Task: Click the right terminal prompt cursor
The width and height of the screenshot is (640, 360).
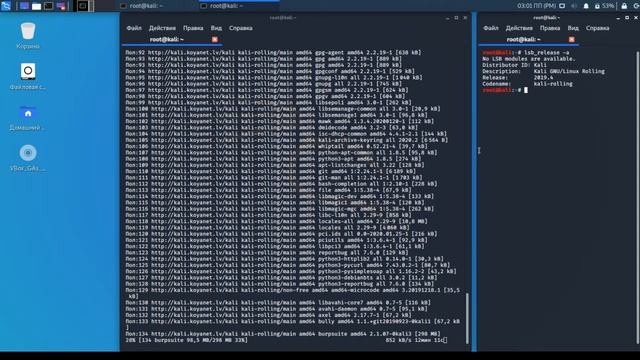Action: pos(526,90)
